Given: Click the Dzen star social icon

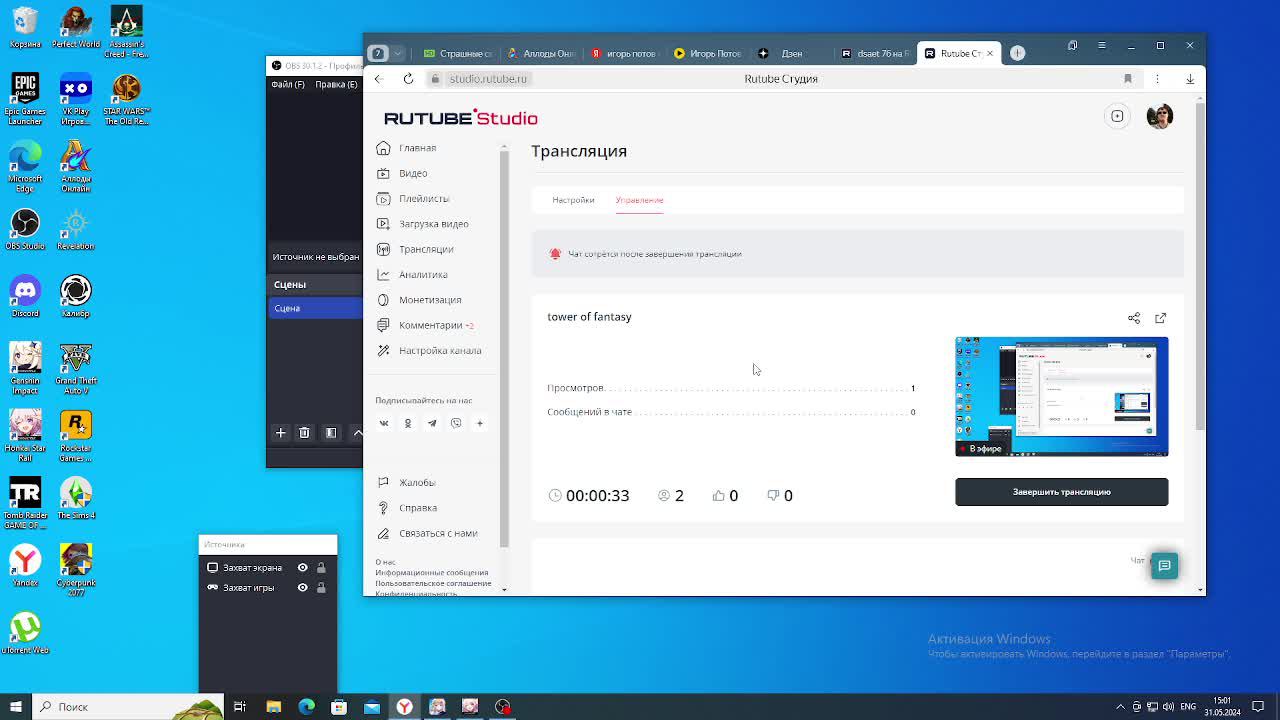Looking at the screenshot, I should (479, 423).
